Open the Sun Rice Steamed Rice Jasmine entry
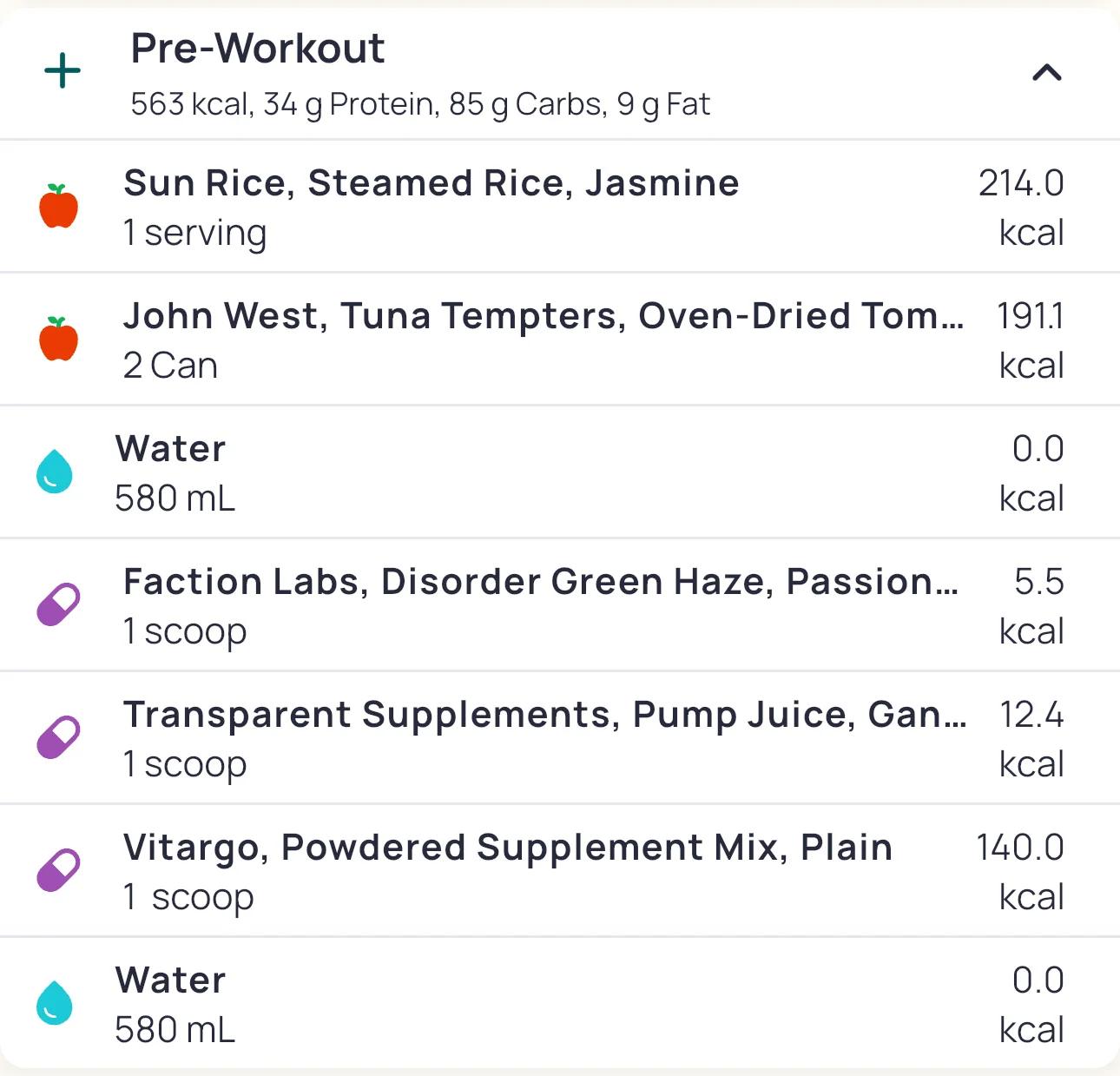Image resolution: width=1120 pixels, height=1076 pixels. (x=431, y=183)
